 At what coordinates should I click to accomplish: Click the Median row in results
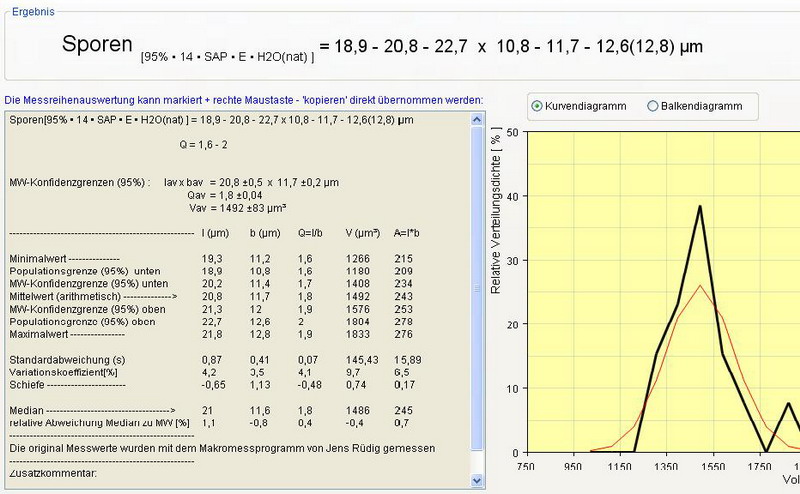(x=90, y=410)
